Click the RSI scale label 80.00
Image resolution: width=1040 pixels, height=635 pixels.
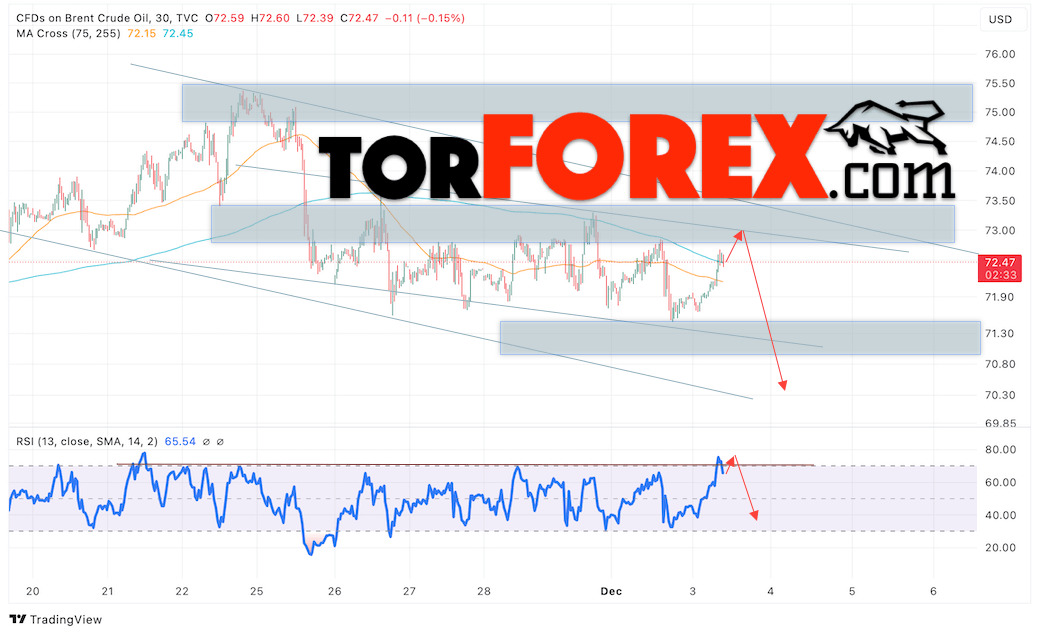coord(1000,450)
